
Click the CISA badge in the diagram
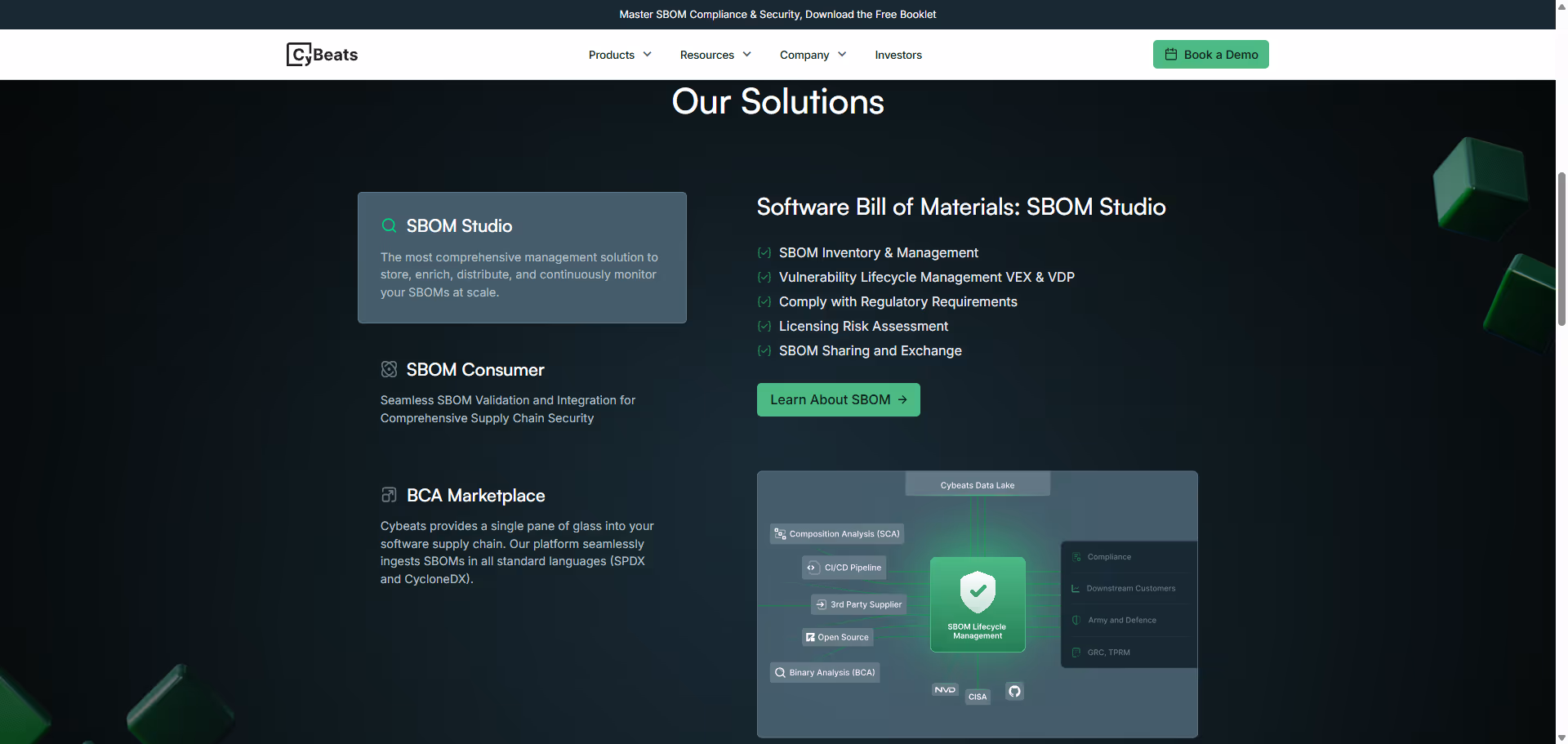pos(978,697)
